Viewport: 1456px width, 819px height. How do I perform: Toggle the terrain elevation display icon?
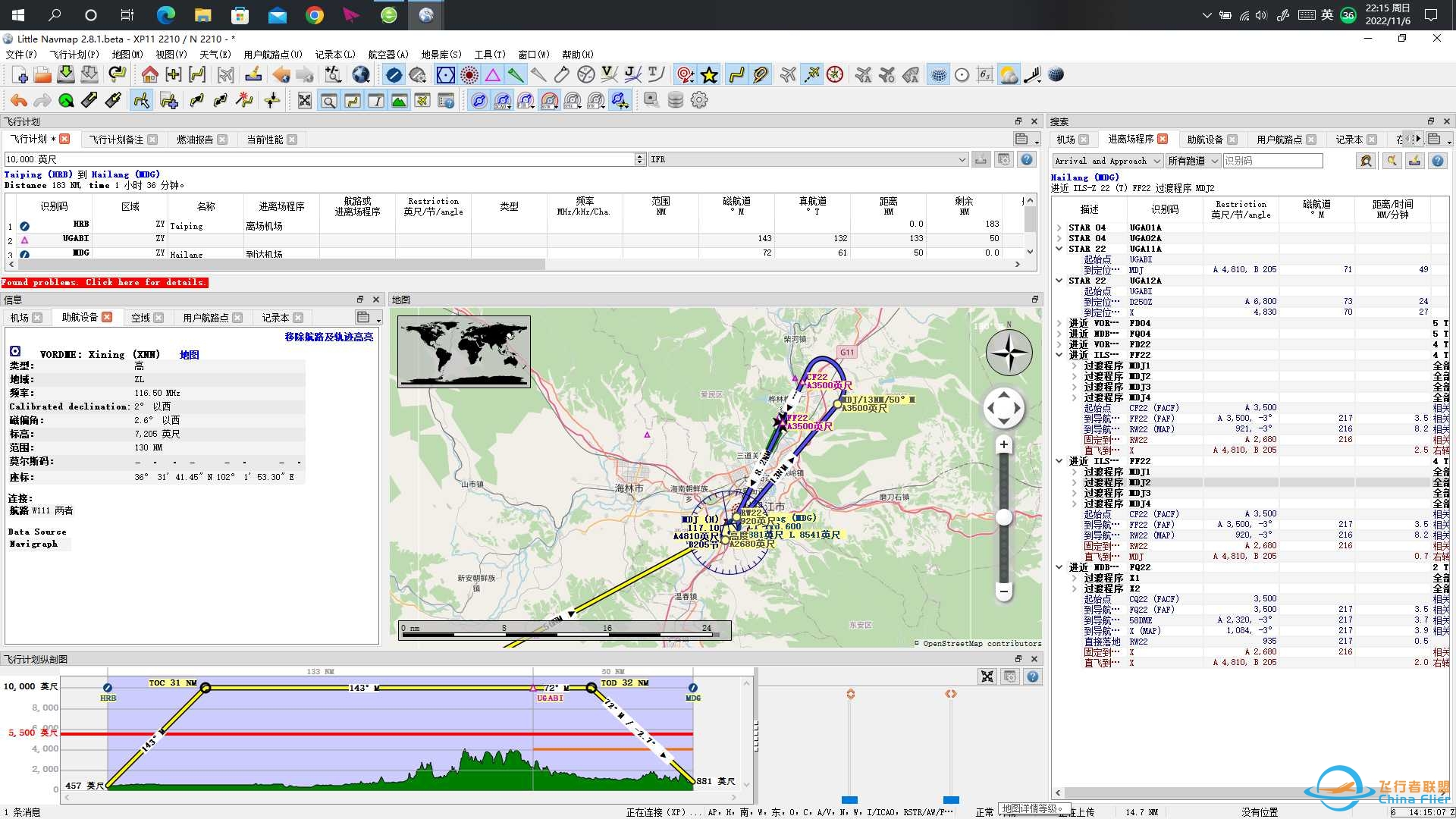click(x=399, y=99)
